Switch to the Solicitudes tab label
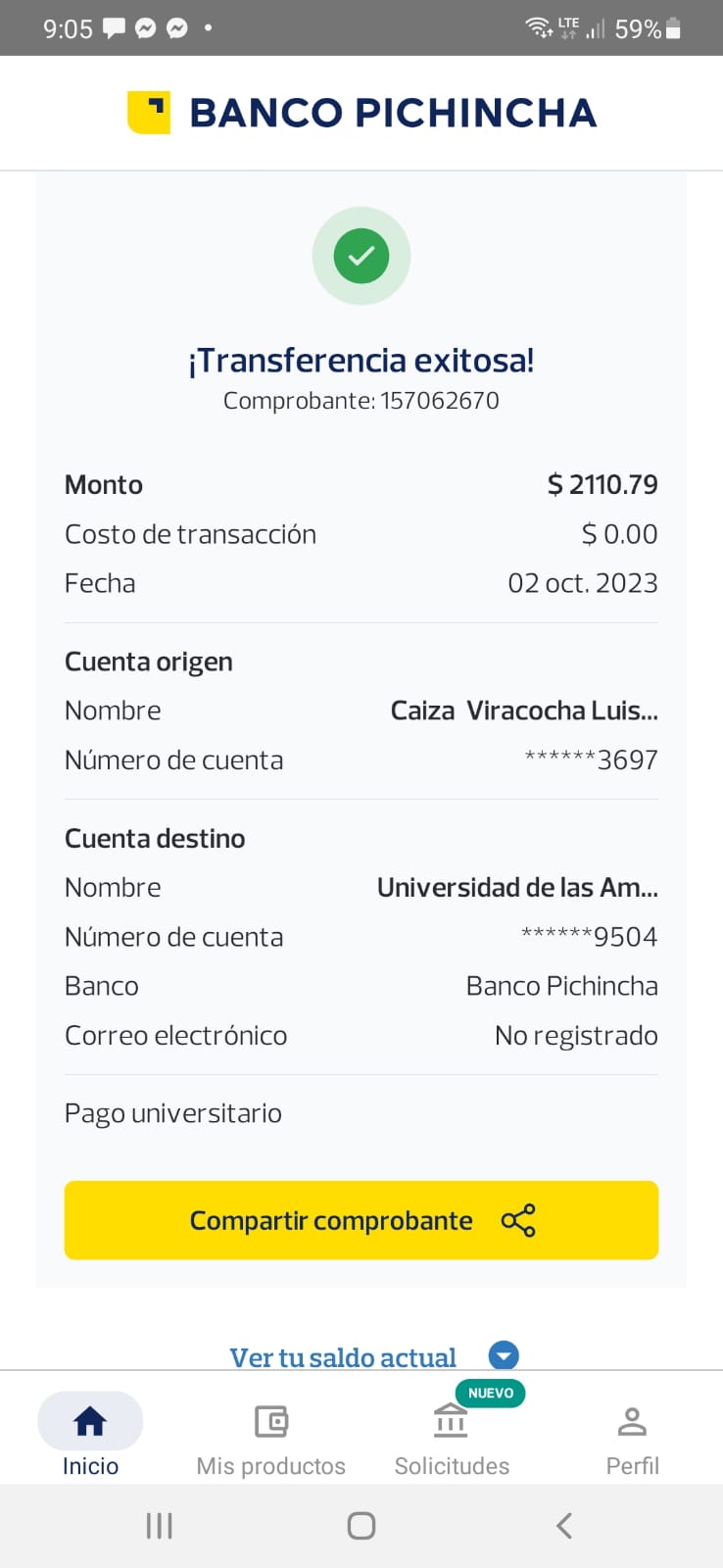The width and height of the screenshot is (723, 1568). coord(452,1466)
